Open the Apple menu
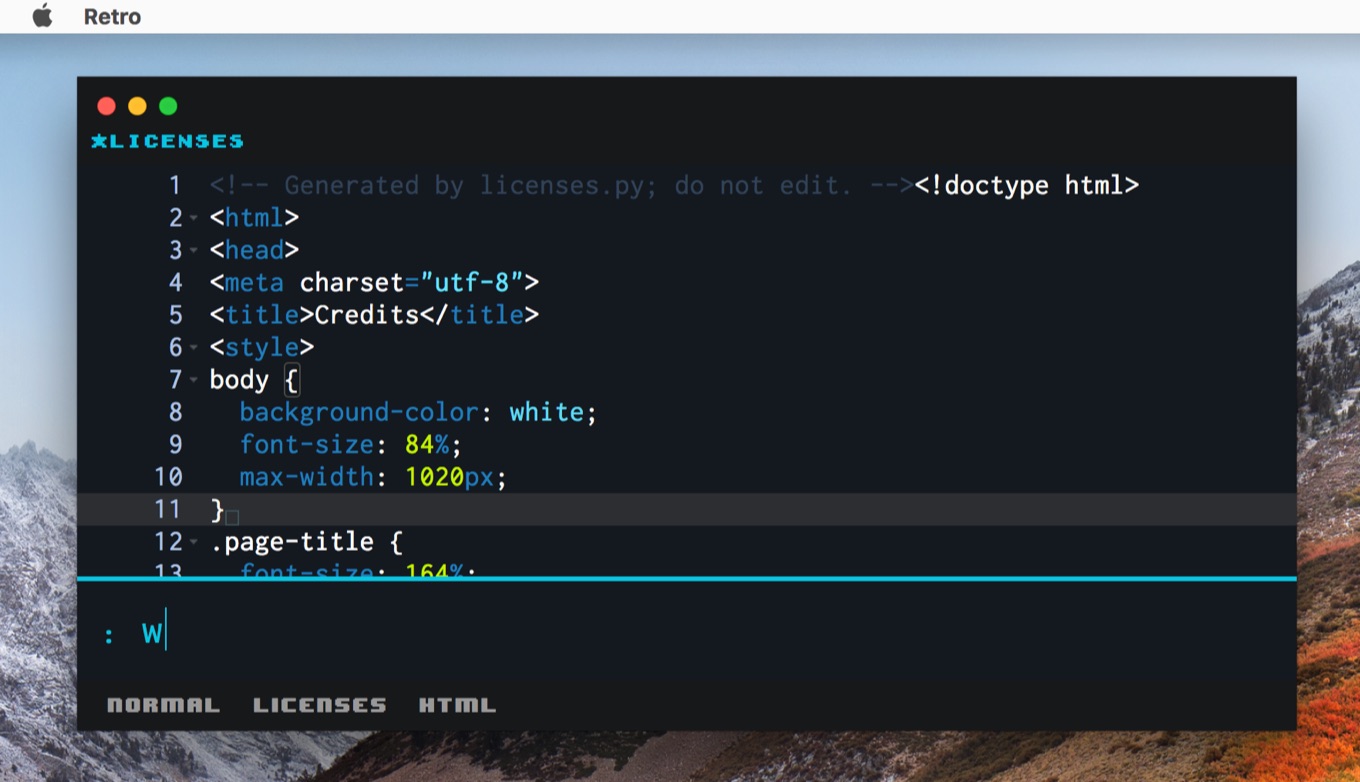The image size is (1360, 782). (42, 16)
